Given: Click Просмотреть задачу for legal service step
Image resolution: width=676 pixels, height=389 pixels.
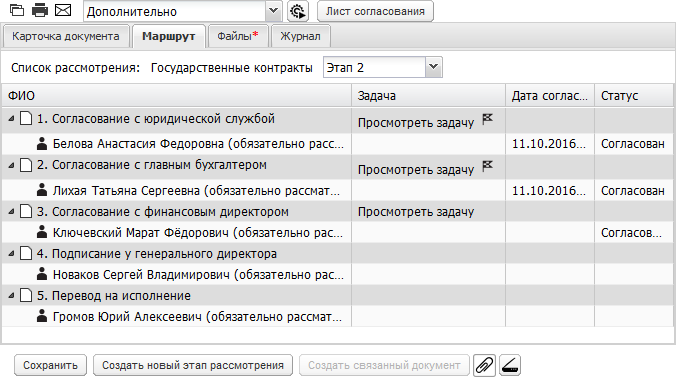Looking at the screenshot, I should [416, 123].
